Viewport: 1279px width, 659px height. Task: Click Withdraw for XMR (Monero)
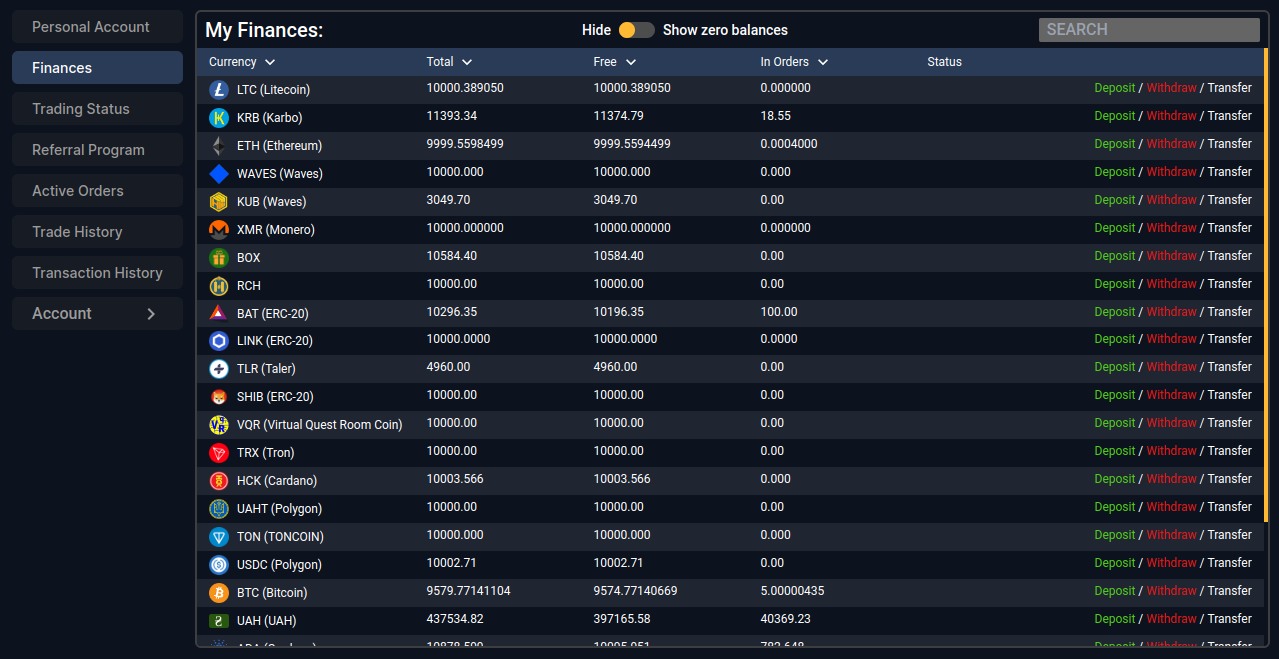(1171, 228)
